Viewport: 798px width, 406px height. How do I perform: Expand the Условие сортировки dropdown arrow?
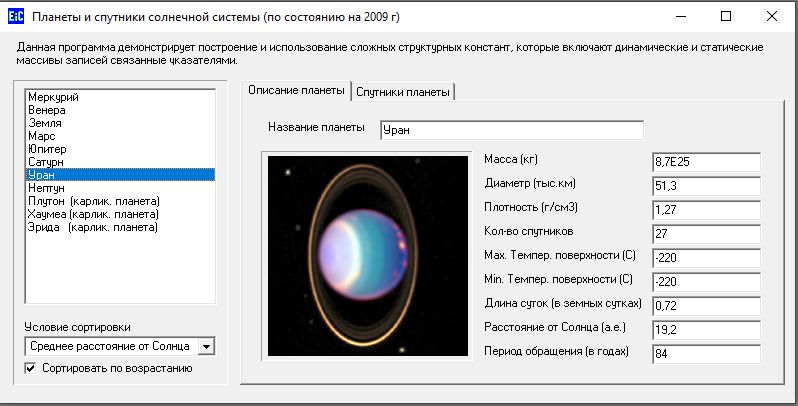click(207, 346)
